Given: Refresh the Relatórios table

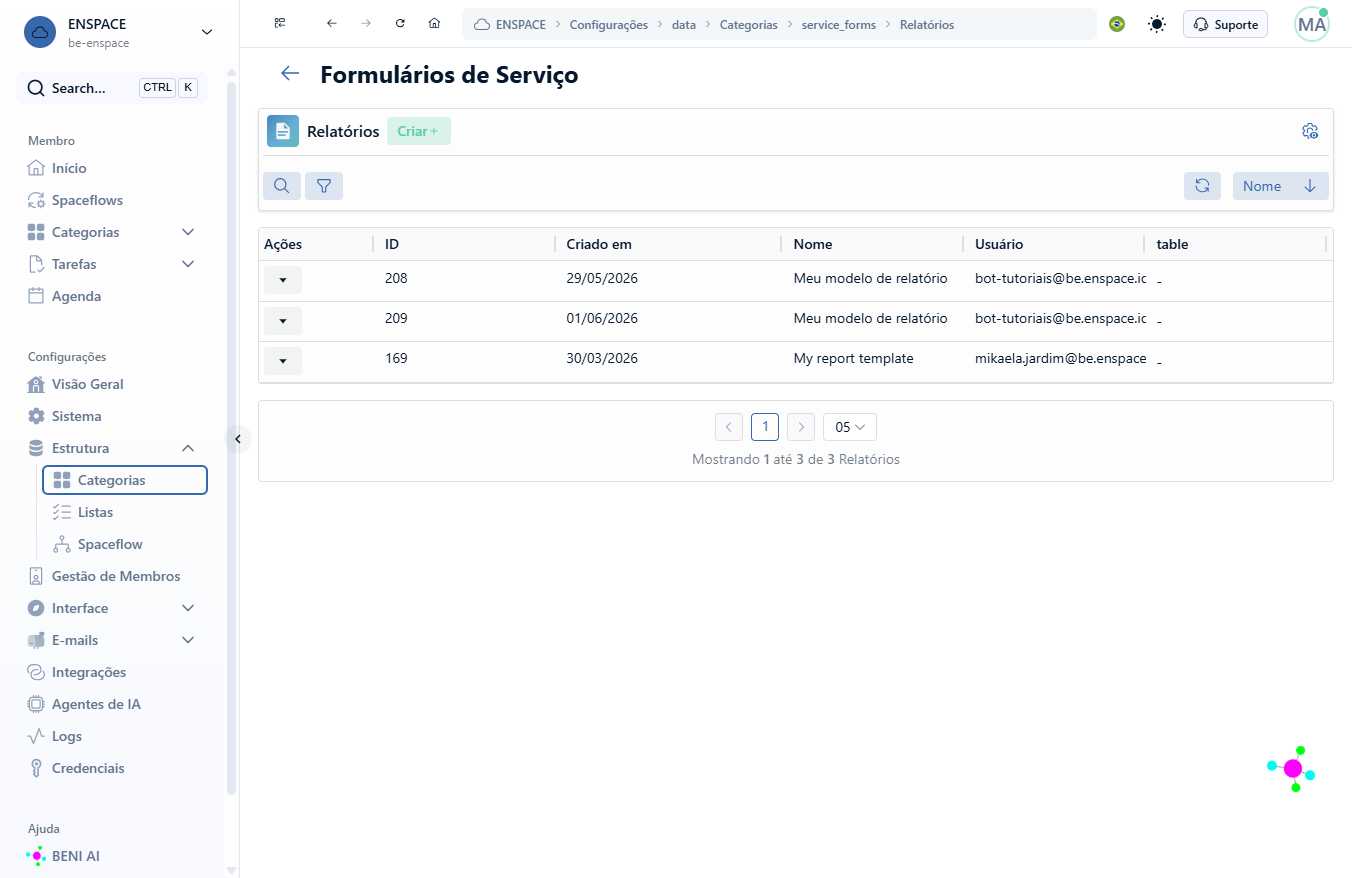Looking at the screenshot, I should (x=1202, y=186).
